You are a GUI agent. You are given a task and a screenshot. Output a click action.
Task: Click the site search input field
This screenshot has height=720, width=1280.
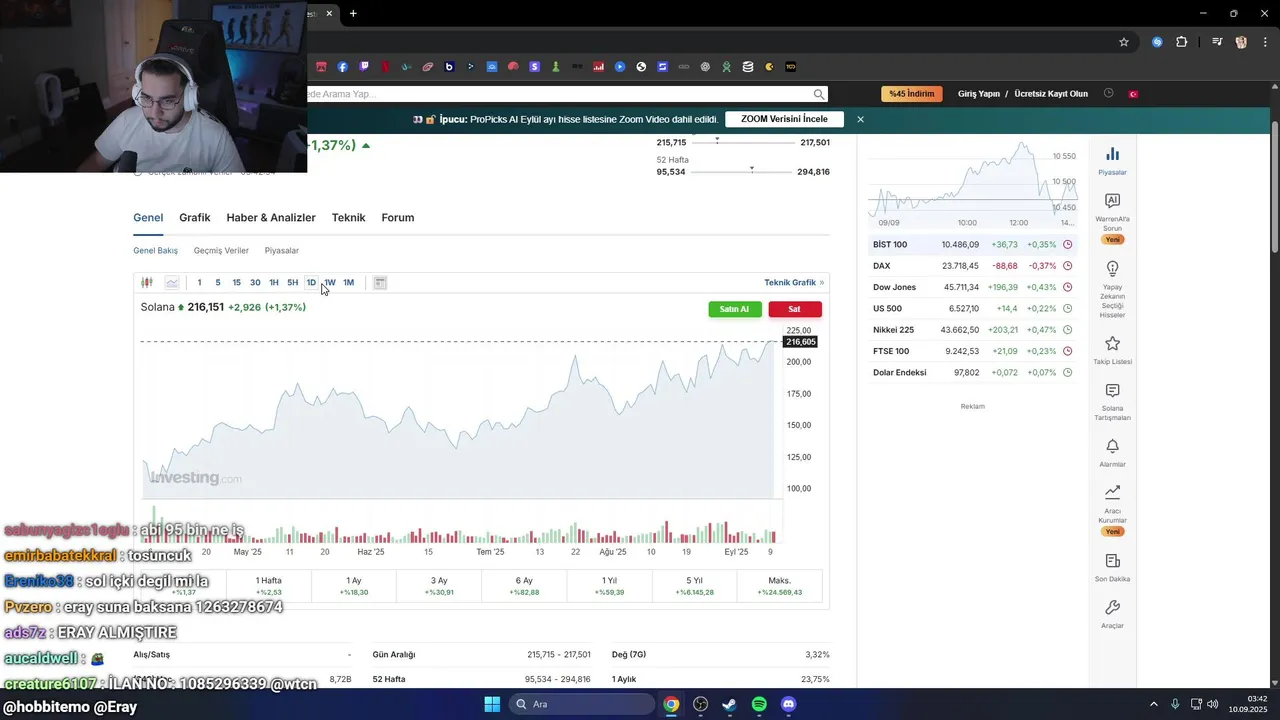(565, 94)
